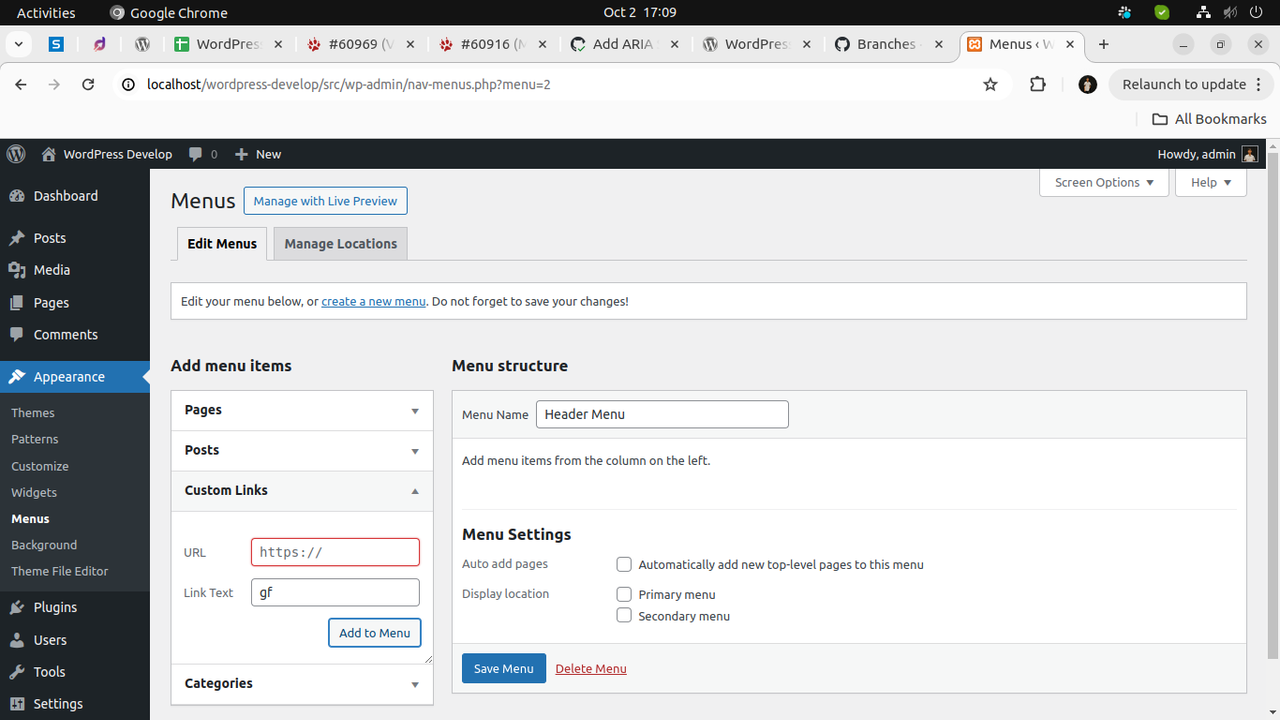1280x720 pixels.
Task: Click the Delete Menu link
Action: click(591, 668)
